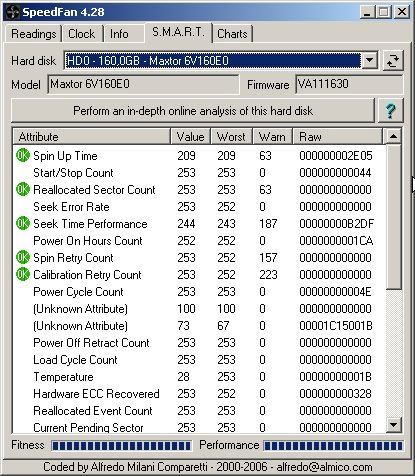The height and width of the screenshot is (476, 415).
Task: Click raw value 000000002E05
Action: point(336,155)
